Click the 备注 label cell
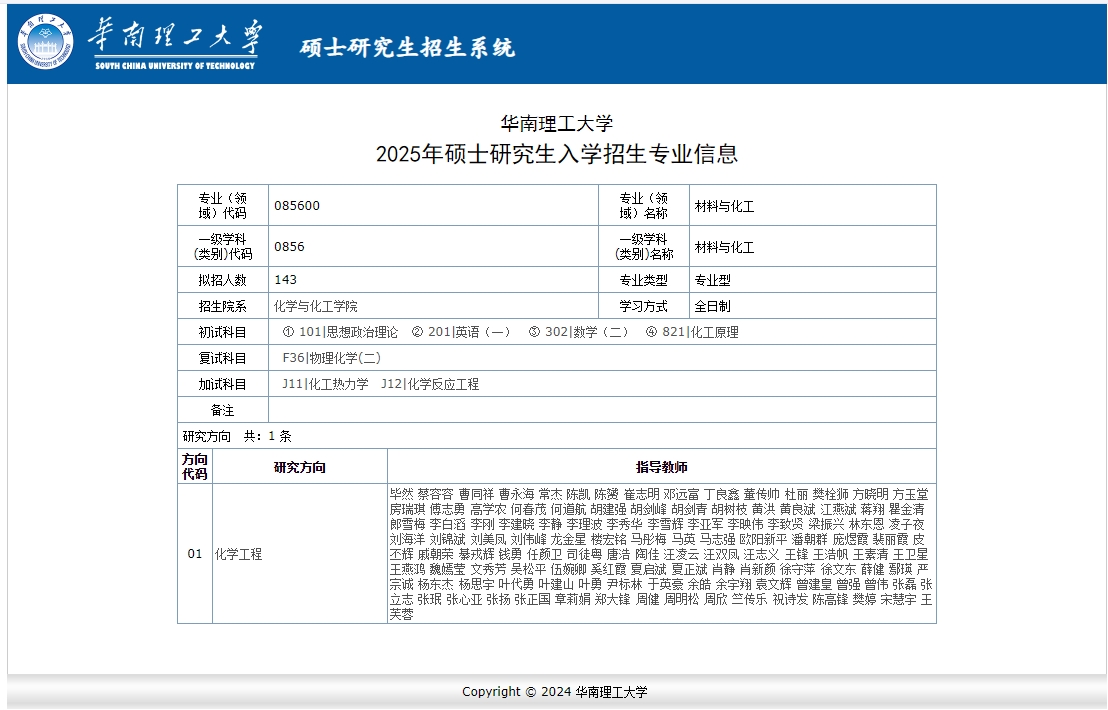 point(223,410)
